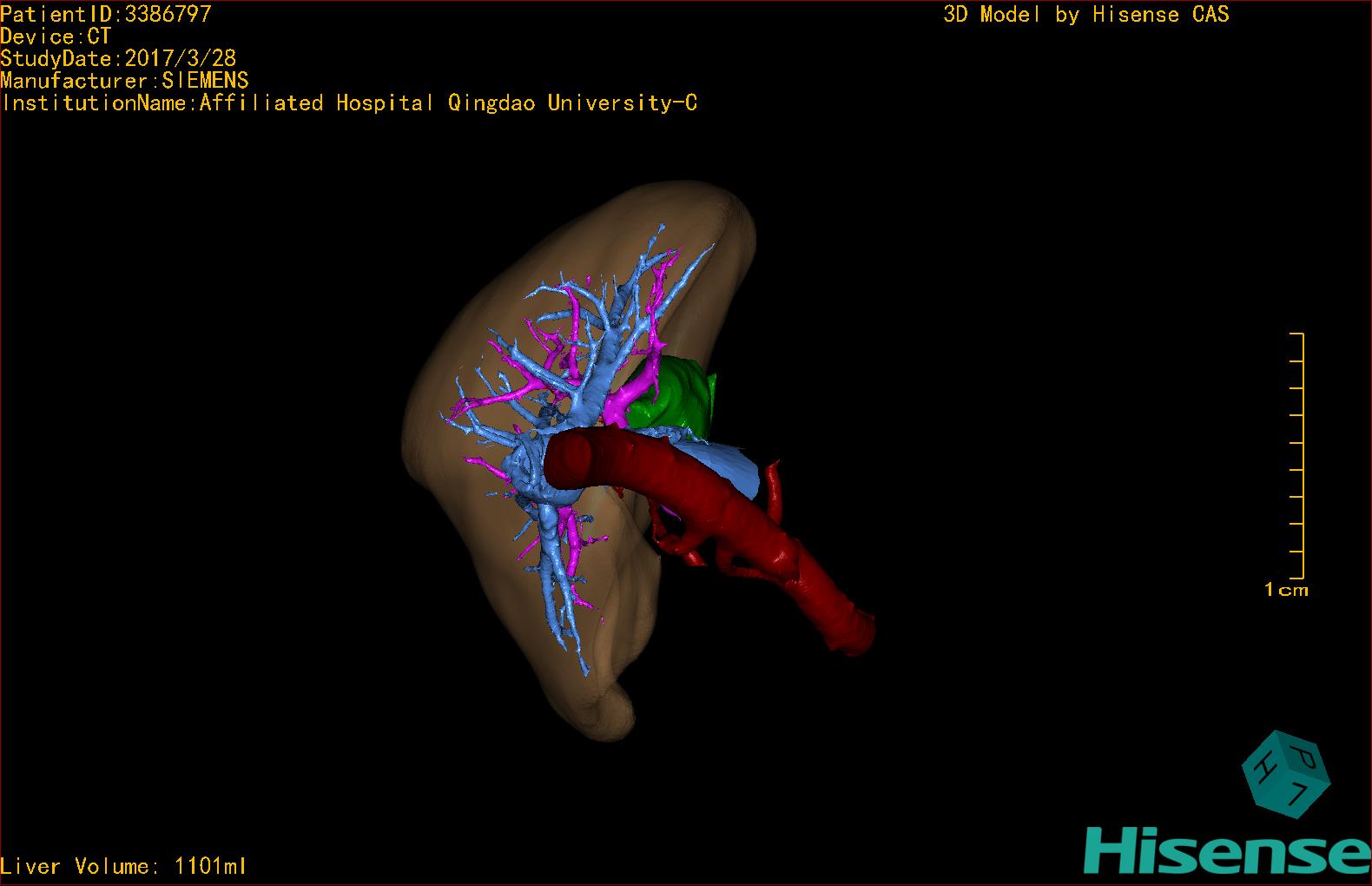This screenshot has height=886, width=1372.
Task: Click the orientation cube in the corner
Action: pos(1286,773)
